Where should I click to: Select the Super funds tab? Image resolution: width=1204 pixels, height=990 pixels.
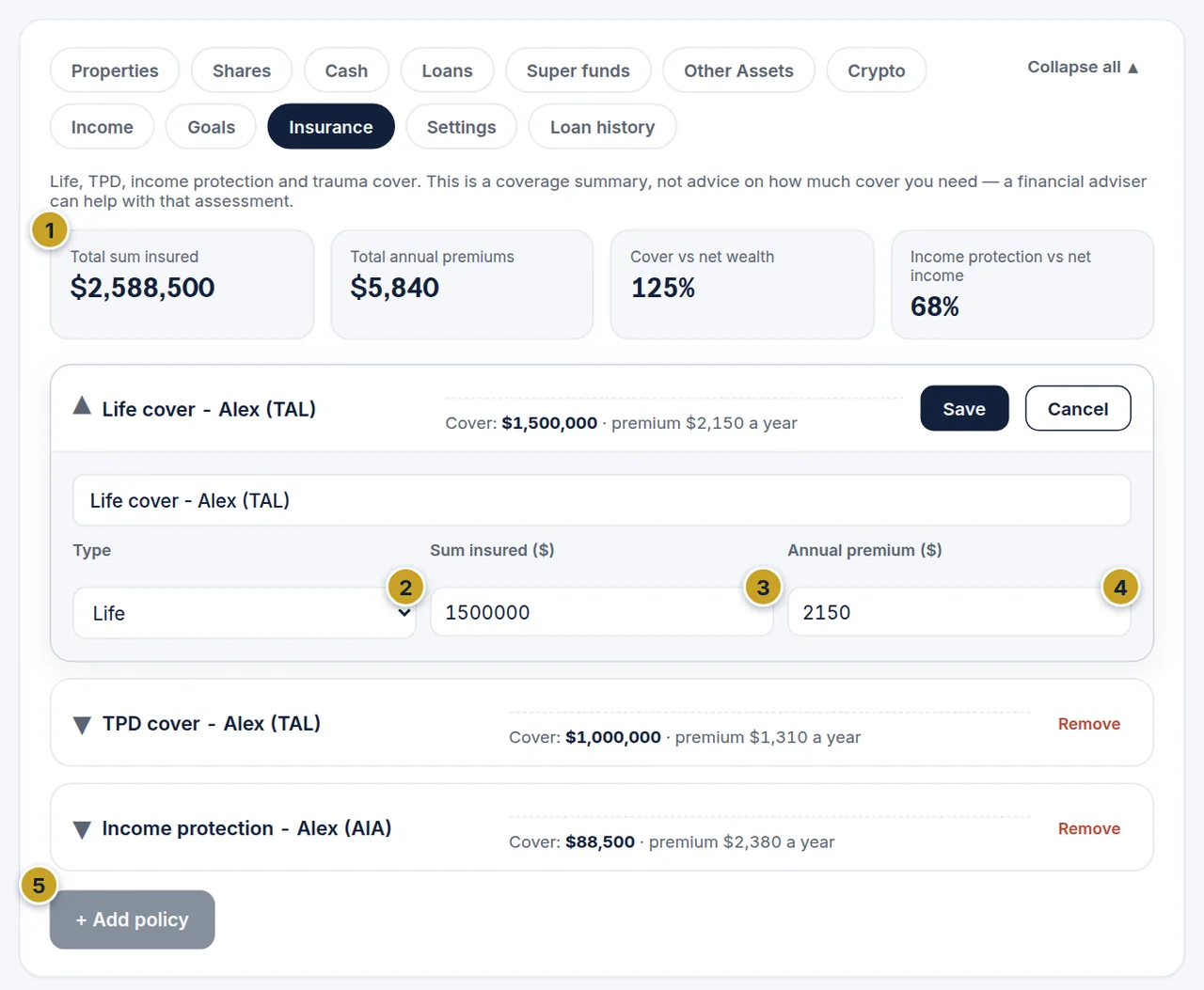pos(578,71)
